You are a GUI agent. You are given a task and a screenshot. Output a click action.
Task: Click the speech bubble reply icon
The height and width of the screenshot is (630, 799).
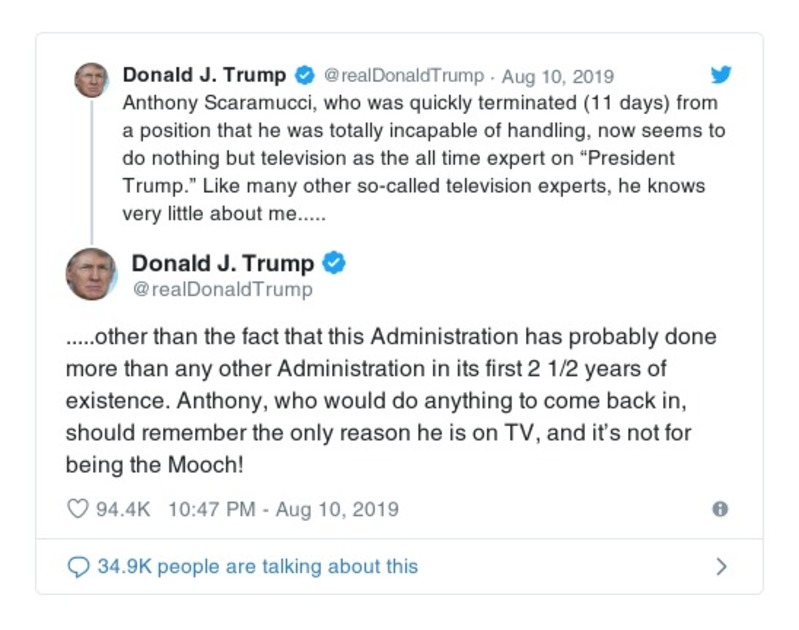[78, 566]
